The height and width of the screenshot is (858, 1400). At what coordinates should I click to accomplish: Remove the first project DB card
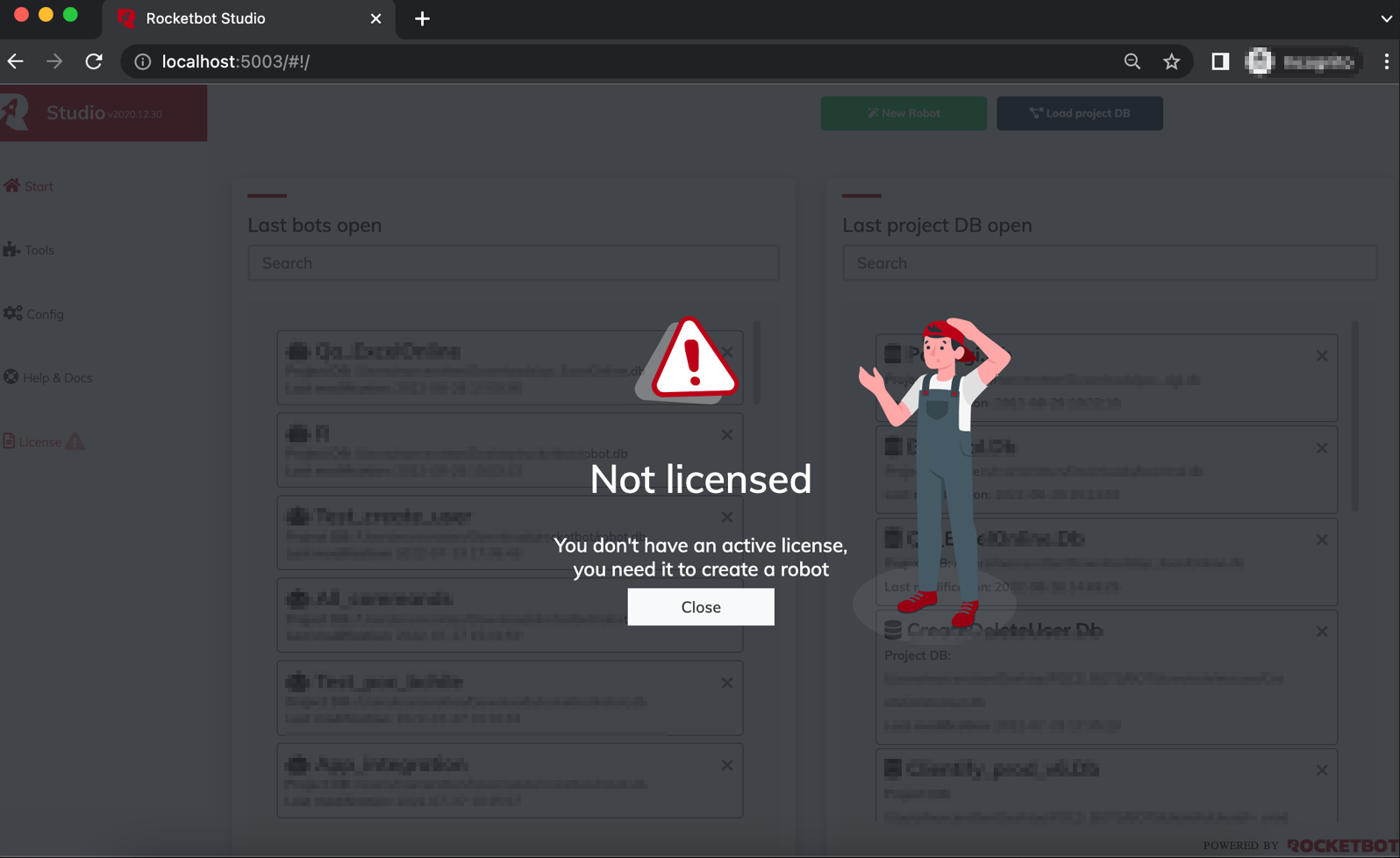tap(1322, 356)
